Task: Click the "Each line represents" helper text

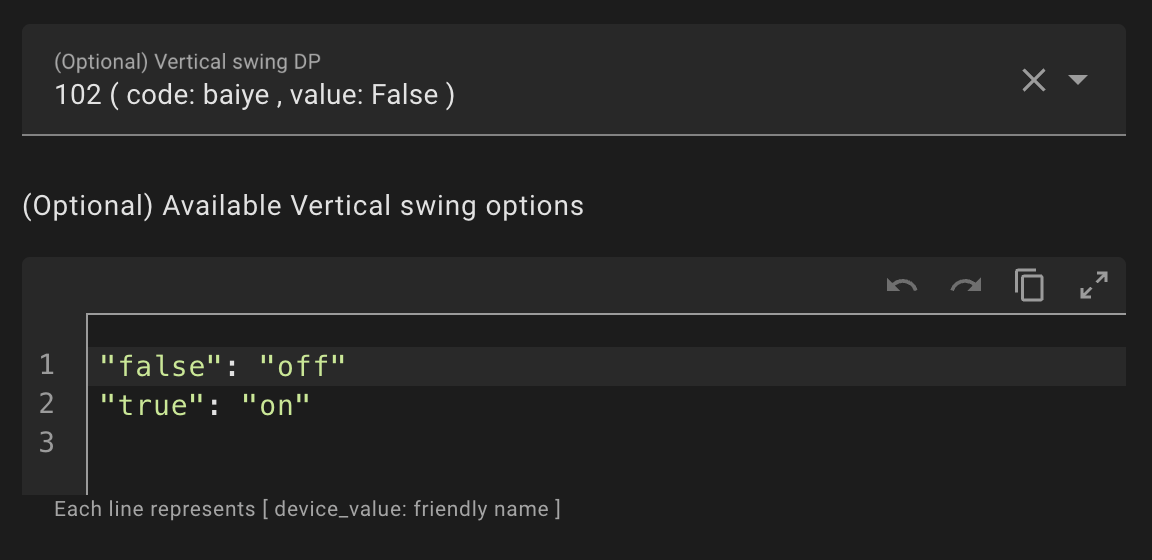Action: (x=307, y=509)
